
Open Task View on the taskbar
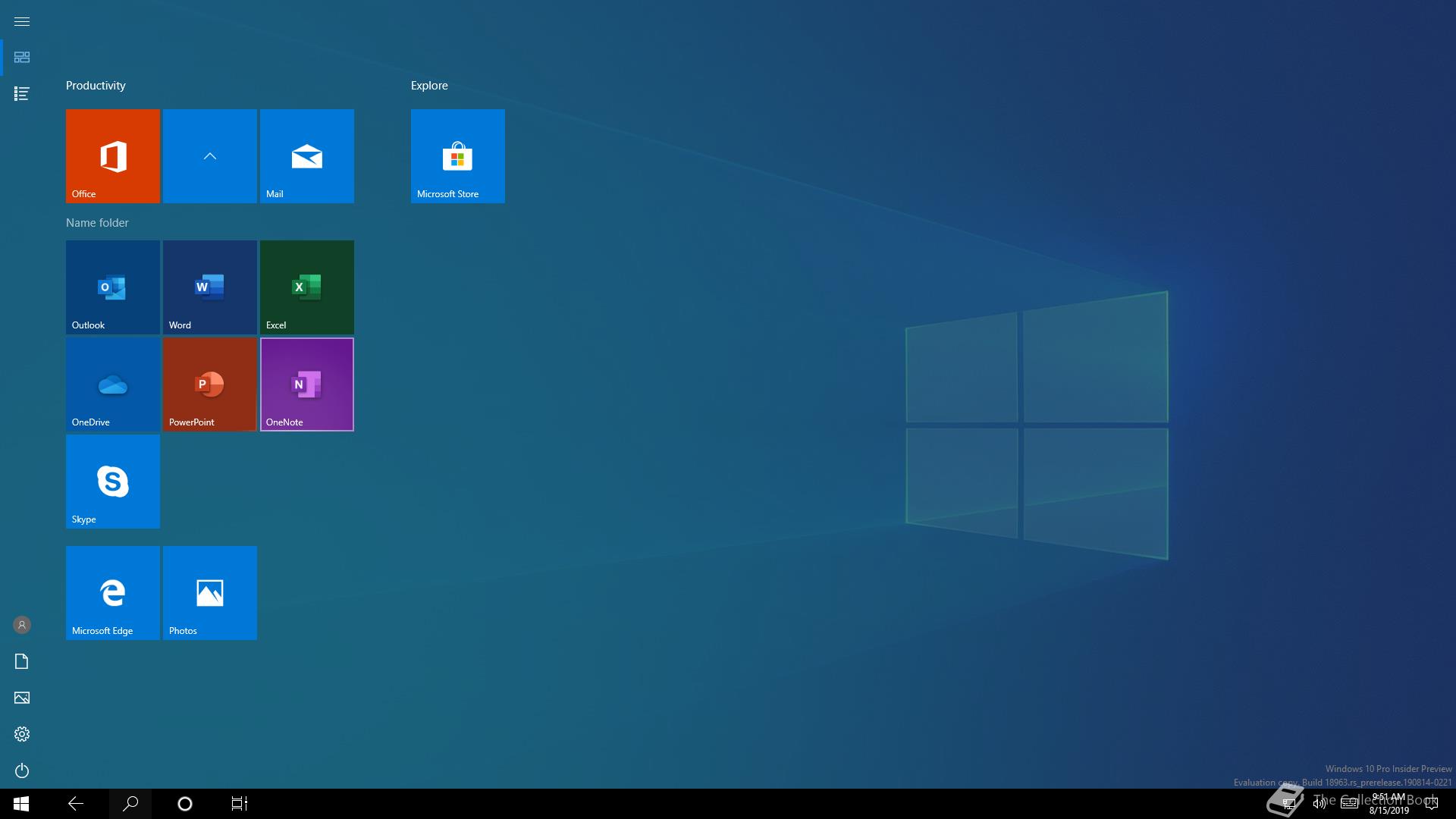pyautogui.click(x=240, y=804)
